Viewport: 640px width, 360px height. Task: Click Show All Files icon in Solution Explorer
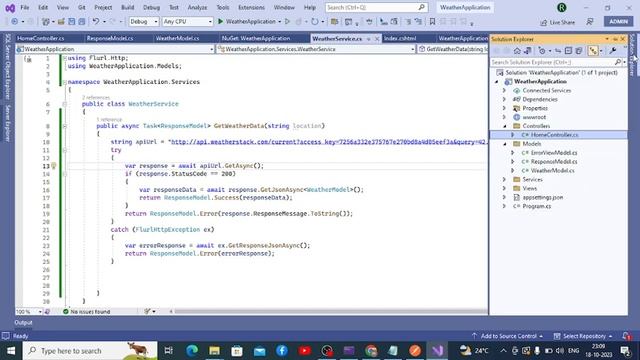[579, 51]
